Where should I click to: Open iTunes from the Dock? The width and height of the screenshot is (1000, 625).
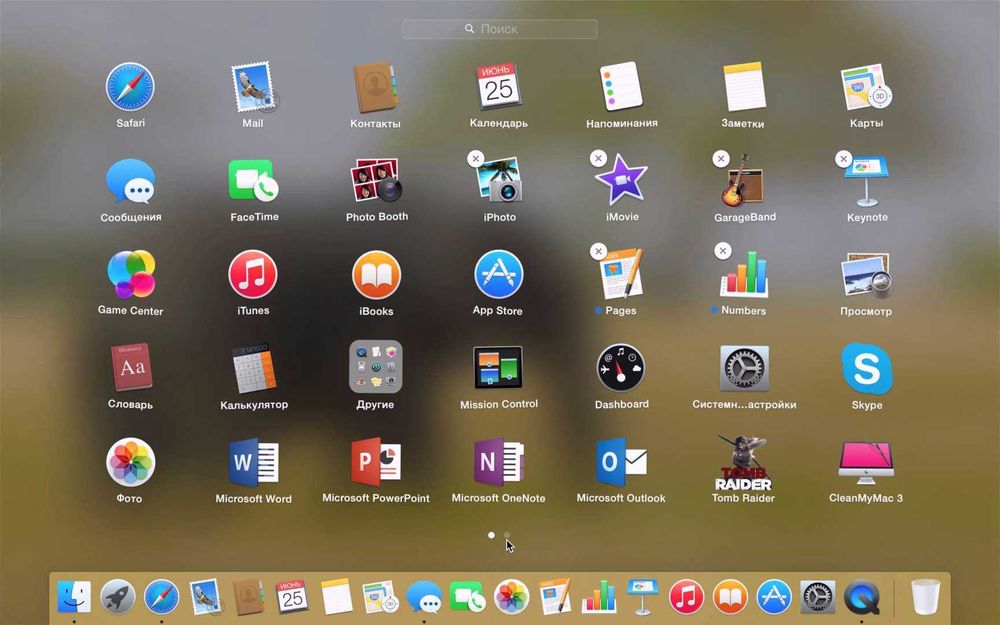pos(686,598)
